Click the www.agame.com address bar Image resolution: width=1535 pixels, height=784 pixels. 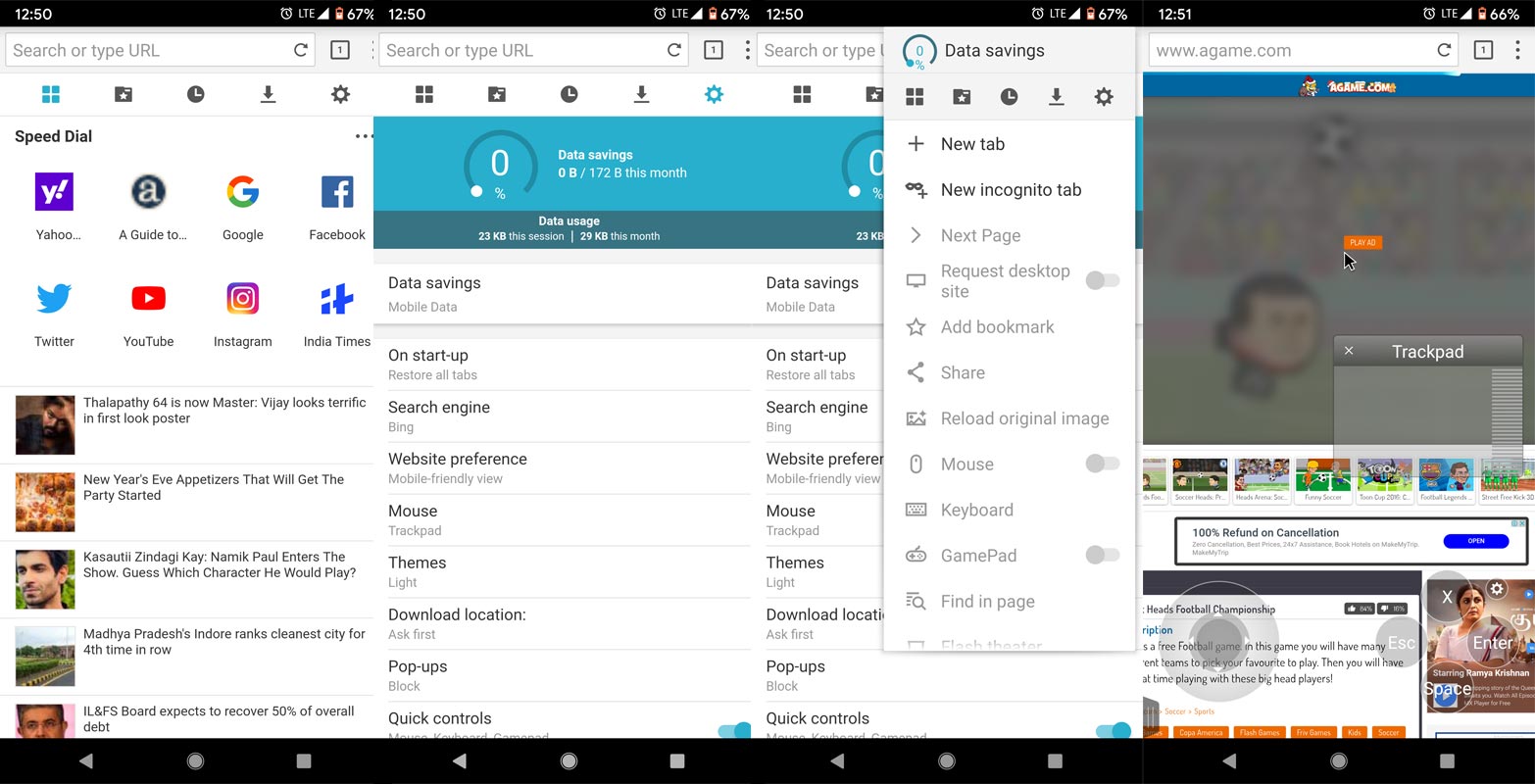point(1304,50)
